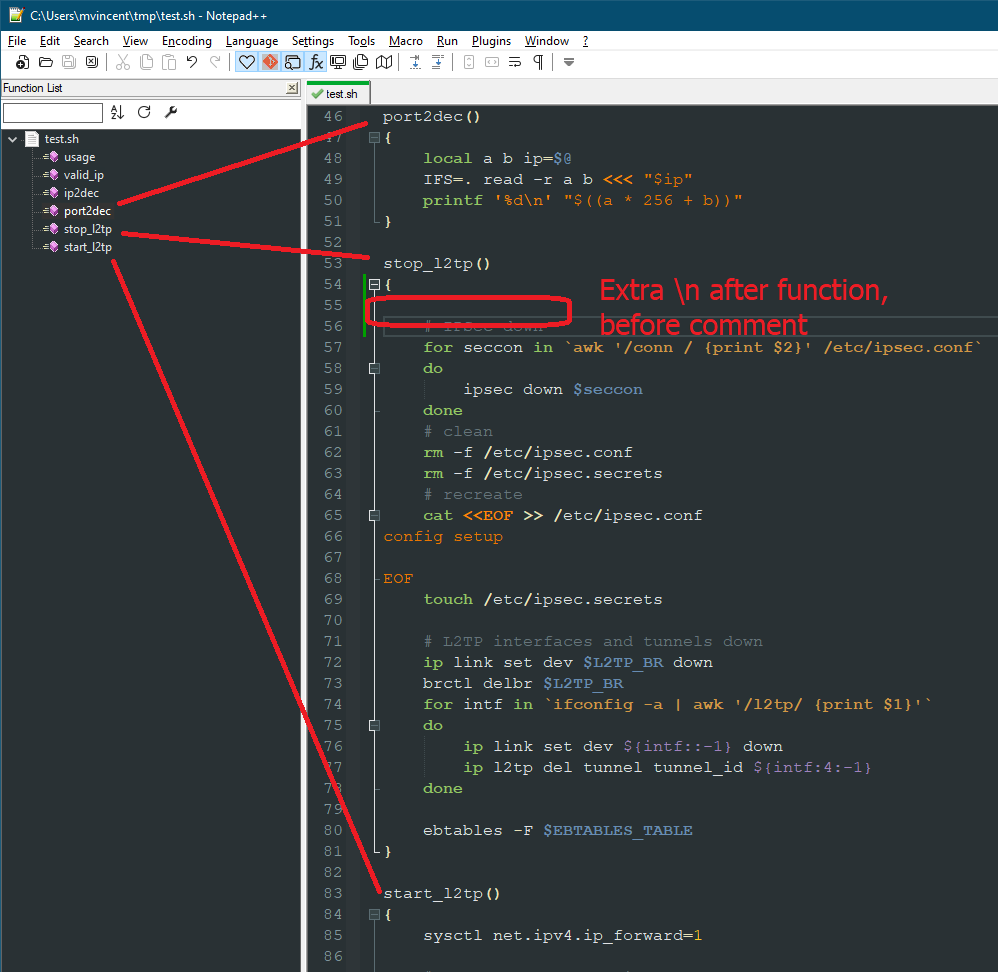Collapse the do block fold at line 58

pyautogui.click(x=374, y=369)
